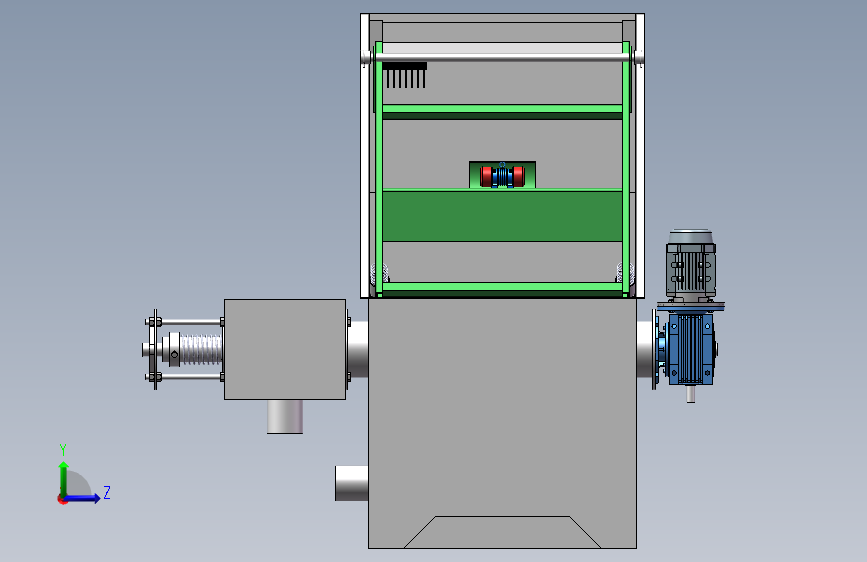Select the dark green solid panel
This screenshot has width=867, height=562.
502,216
